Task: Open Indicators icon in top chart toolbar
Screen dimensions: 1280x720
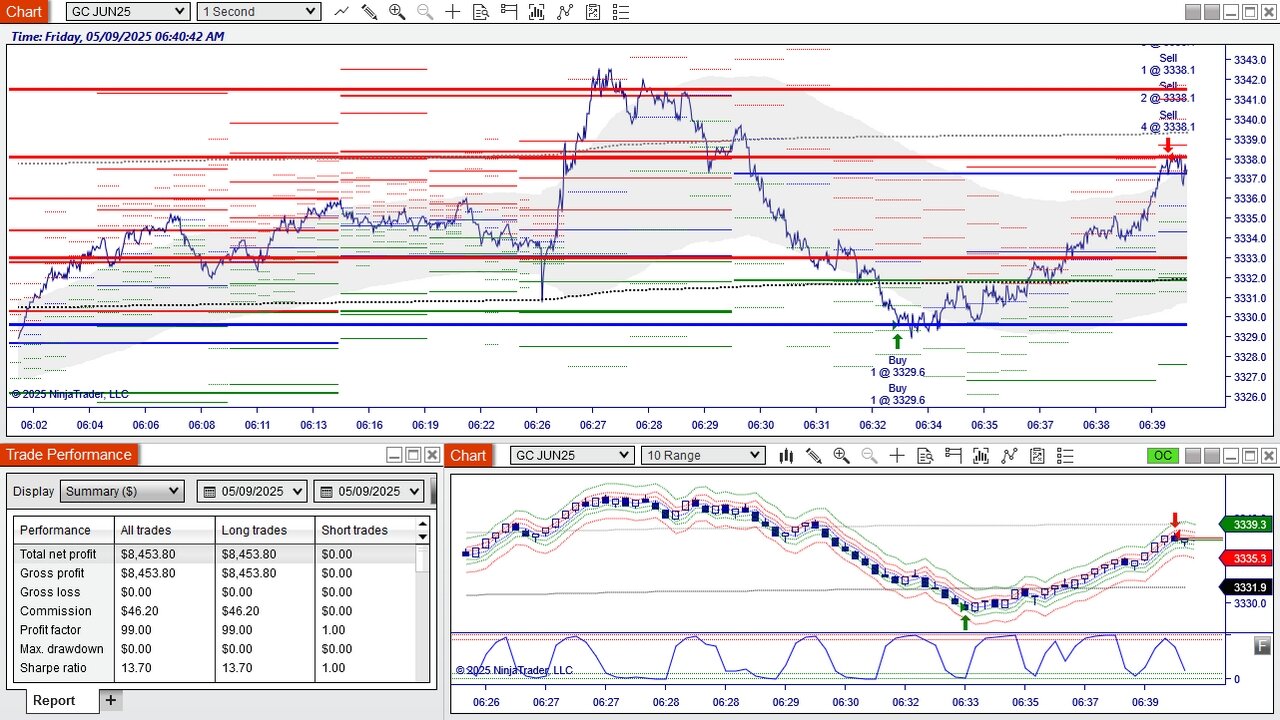Action: pyautogui.click(x=565, y=12)
